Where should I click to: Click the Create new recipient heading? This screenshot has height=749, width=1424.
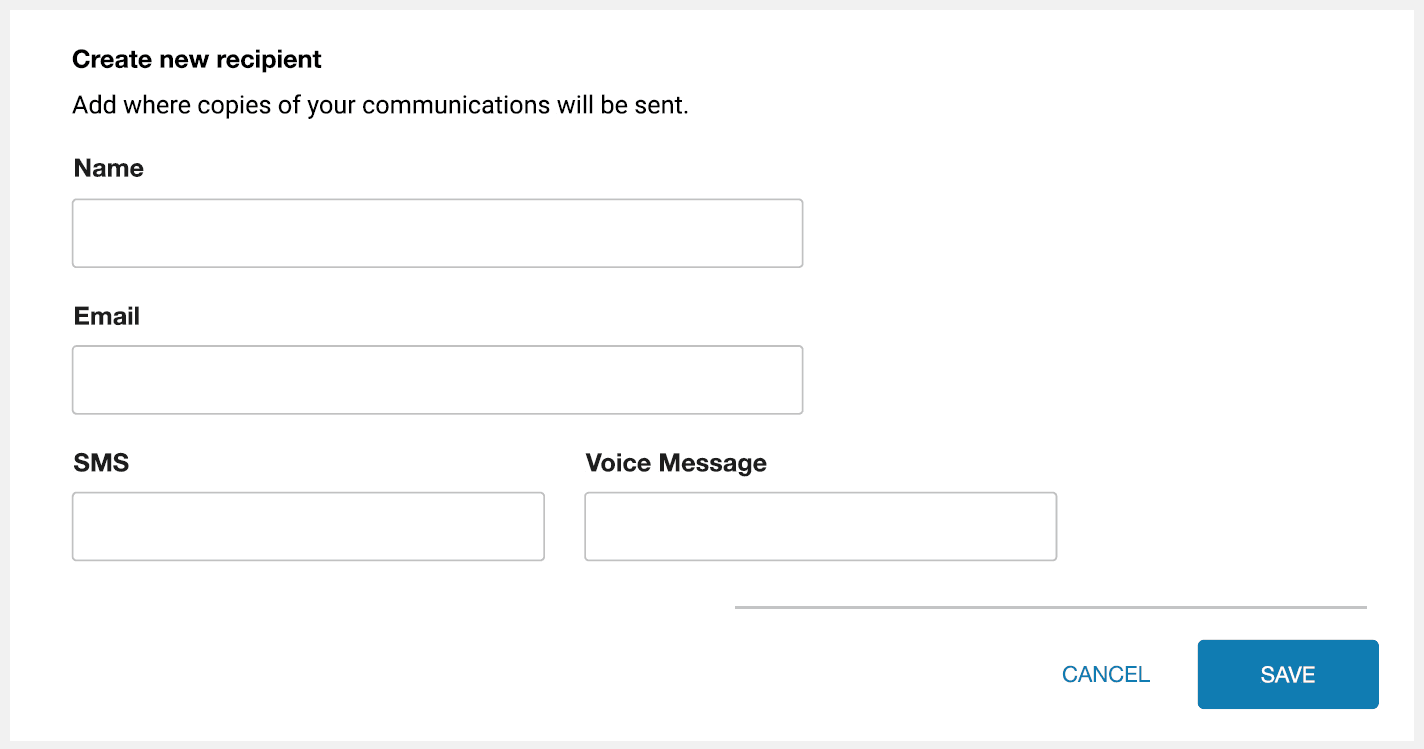pos(196,59)
